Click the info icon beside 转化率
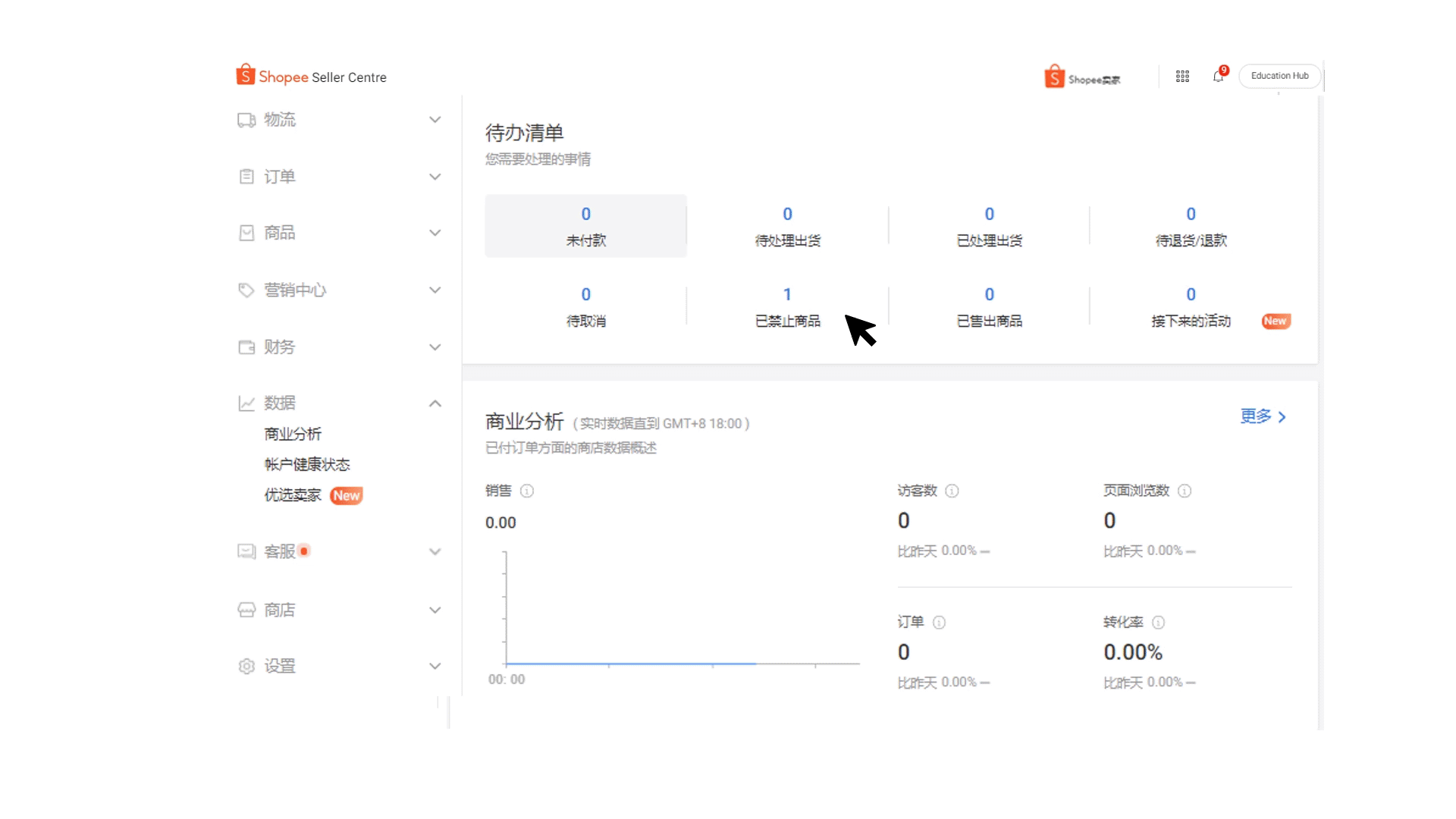1456x819 pixels. click(1159, 623)
